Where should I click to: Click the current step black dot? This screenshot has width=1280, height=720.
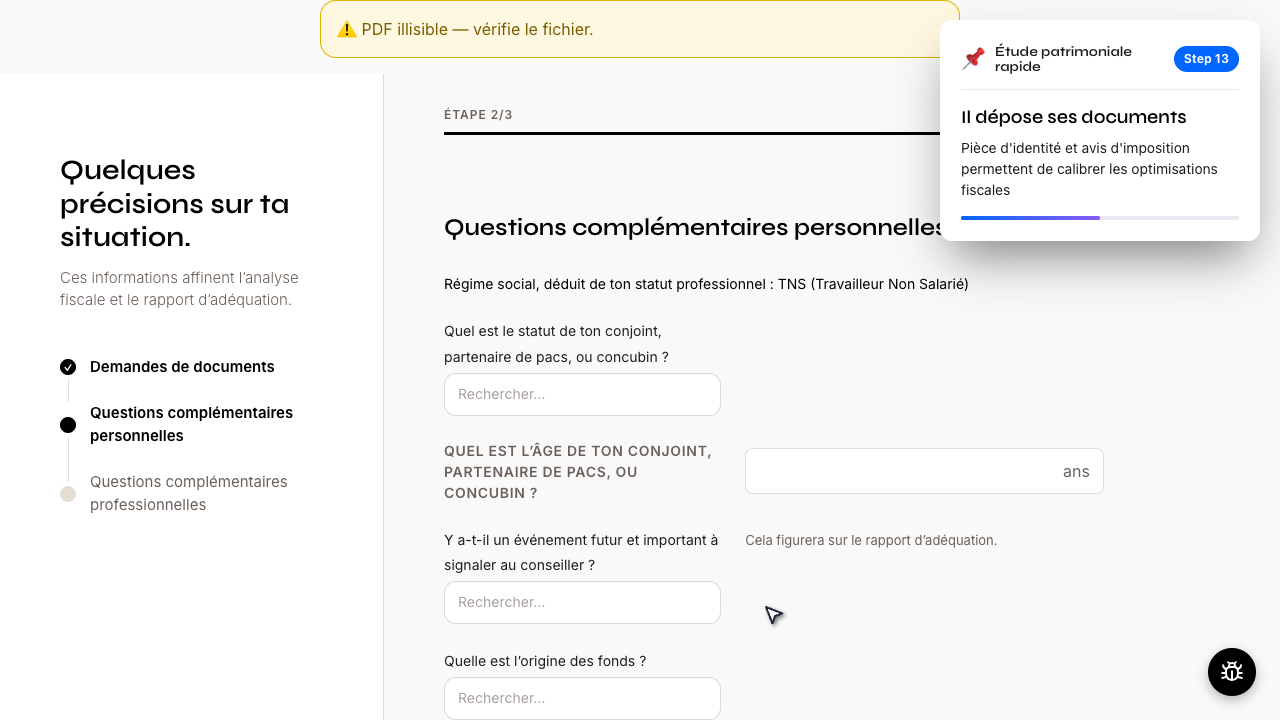tap(68, 425)
